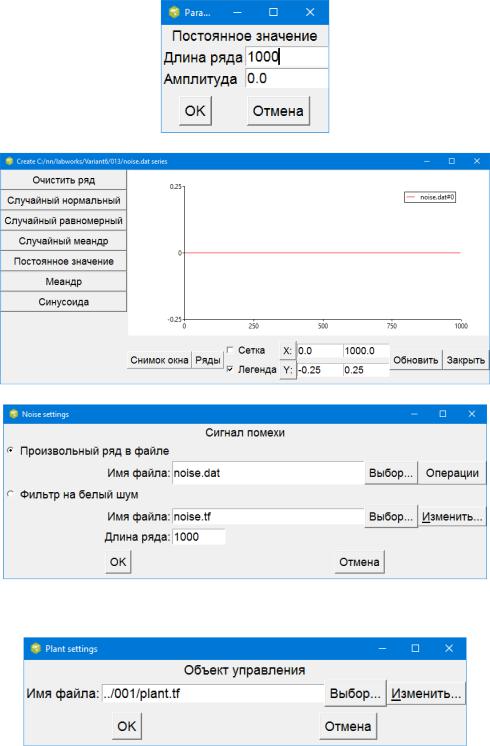Screen dimensions: 490x746
Task: Click Выбор... in Plant settings
Action: point(355,694)
